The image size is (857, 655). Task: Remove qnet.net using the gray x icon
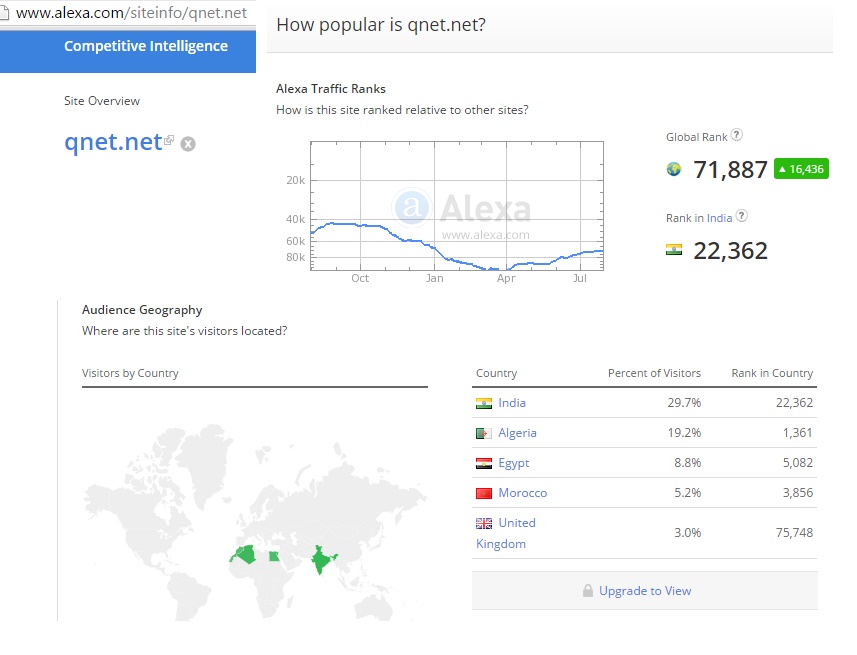pos(188,144)
